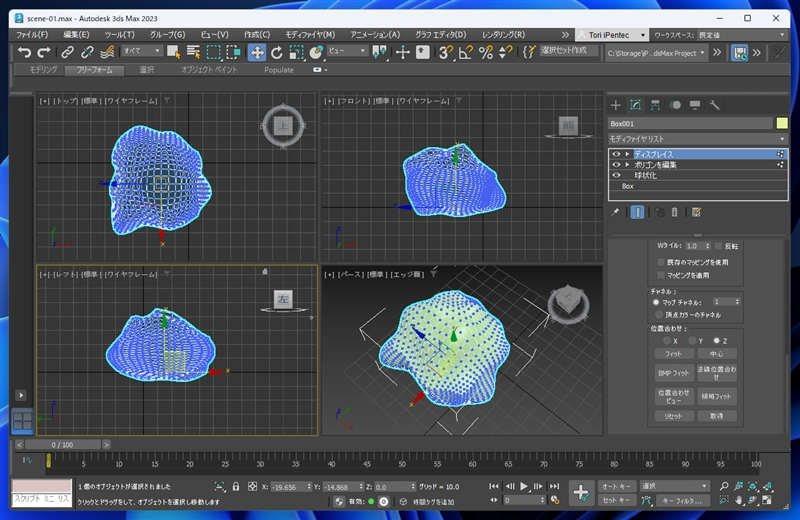
Task: Click the BMP フィット button
Action: [x=674, y=373]
